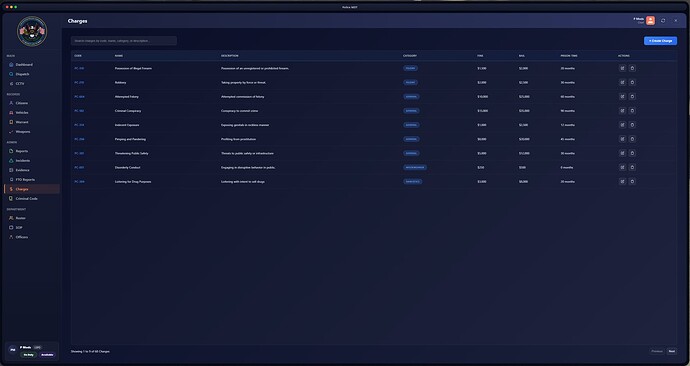Delete the Disorderly Conduct charge

[632, 167]
